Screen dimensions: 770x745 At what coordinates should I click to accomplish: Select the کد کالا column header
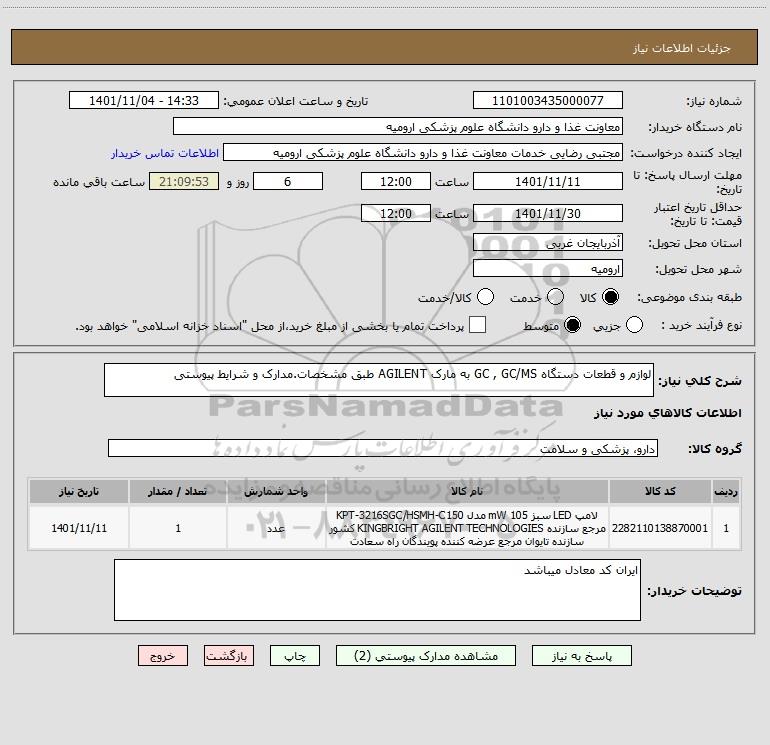pos(660,492)
